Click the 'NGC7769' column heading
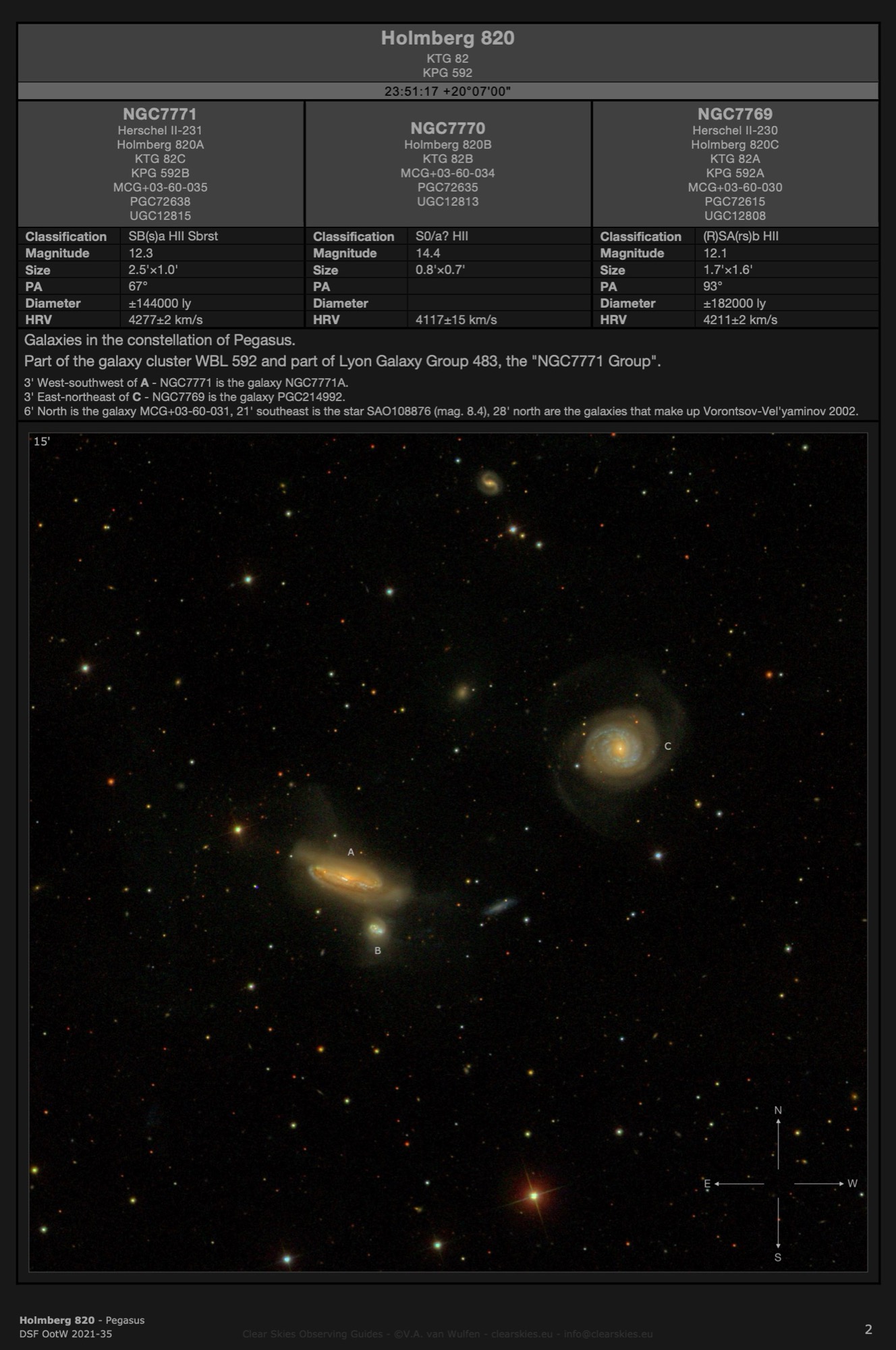 point(735,114)
